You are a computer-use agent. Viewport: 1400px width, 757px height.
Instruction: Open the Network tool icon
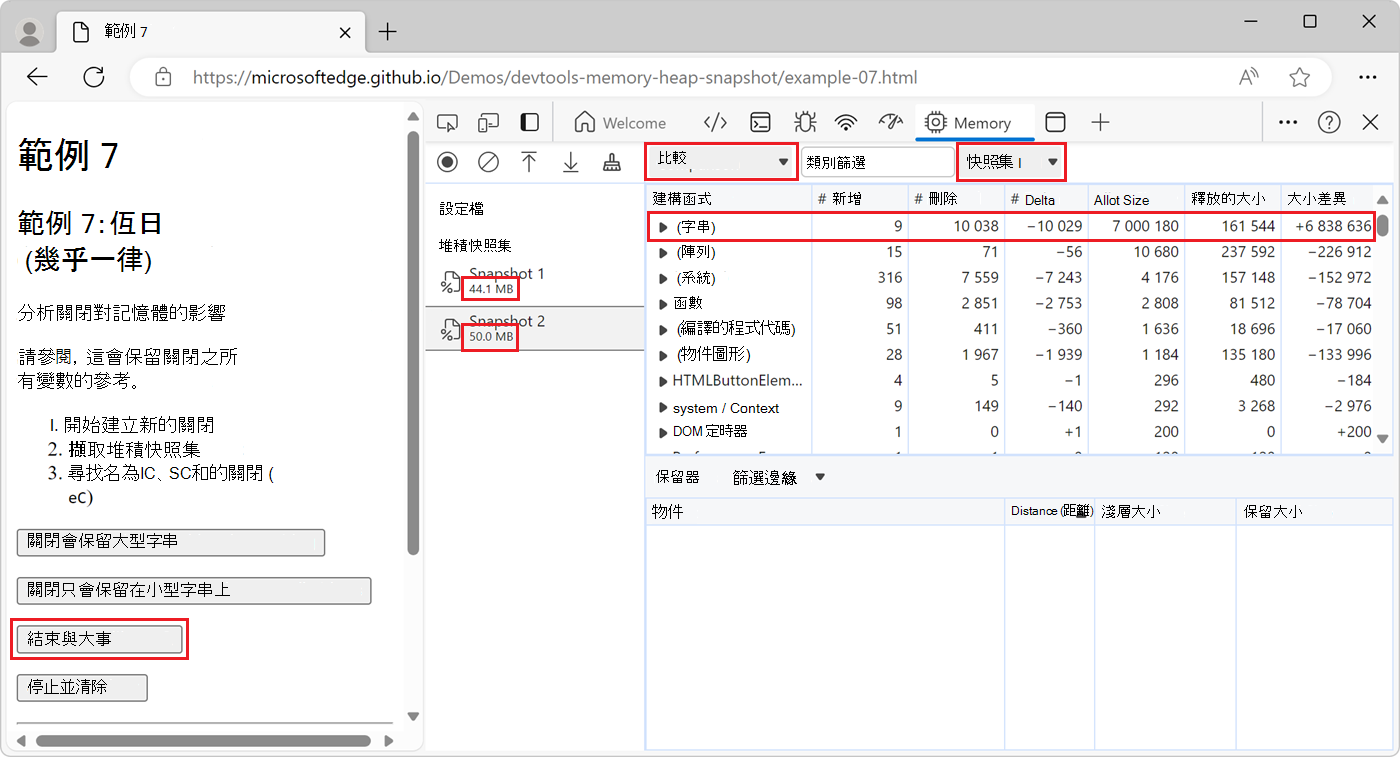pos(846,121)
